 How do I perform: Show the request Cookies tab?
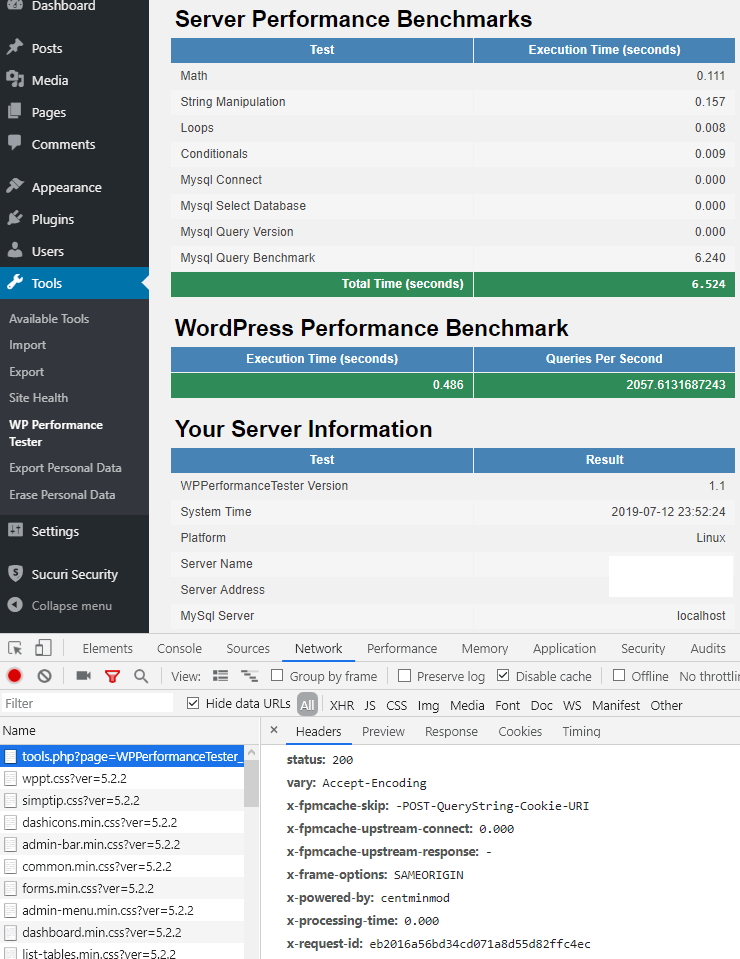(x=520, y=731)
